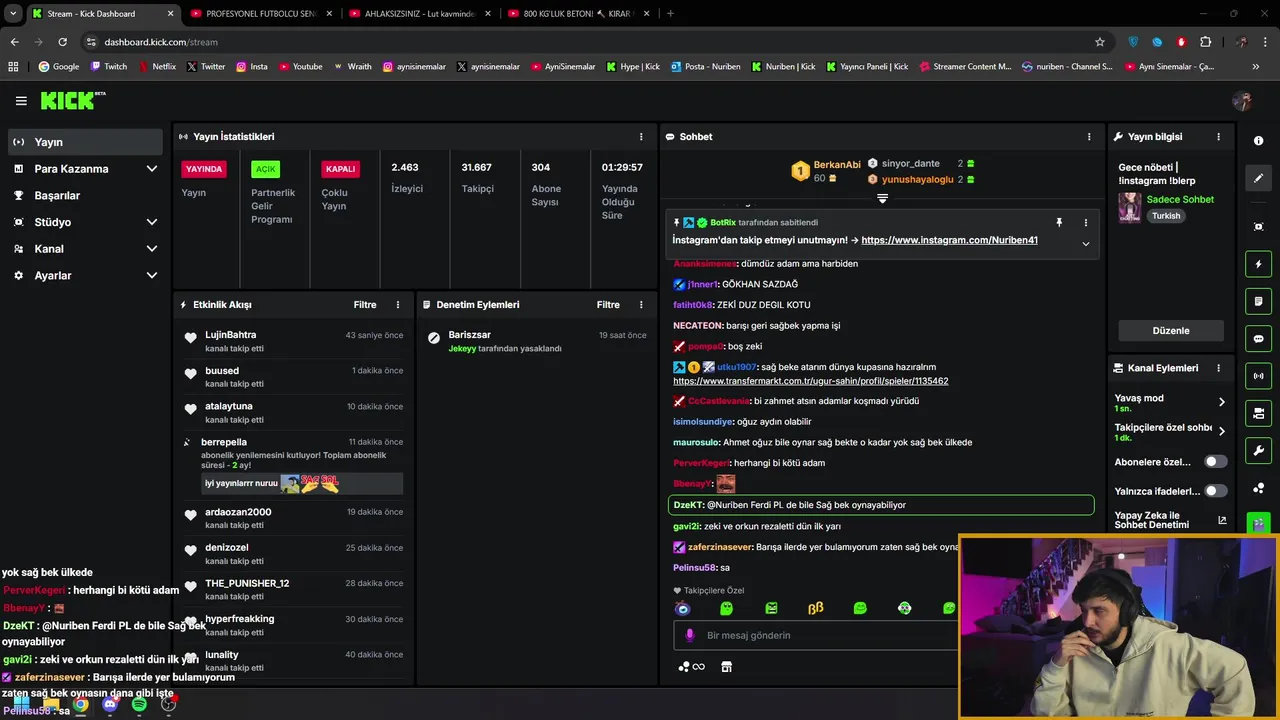Screen dimensions: 1280x720
Task: Toggle Abonelere özel chat mode
Action: click(1216, 462)
